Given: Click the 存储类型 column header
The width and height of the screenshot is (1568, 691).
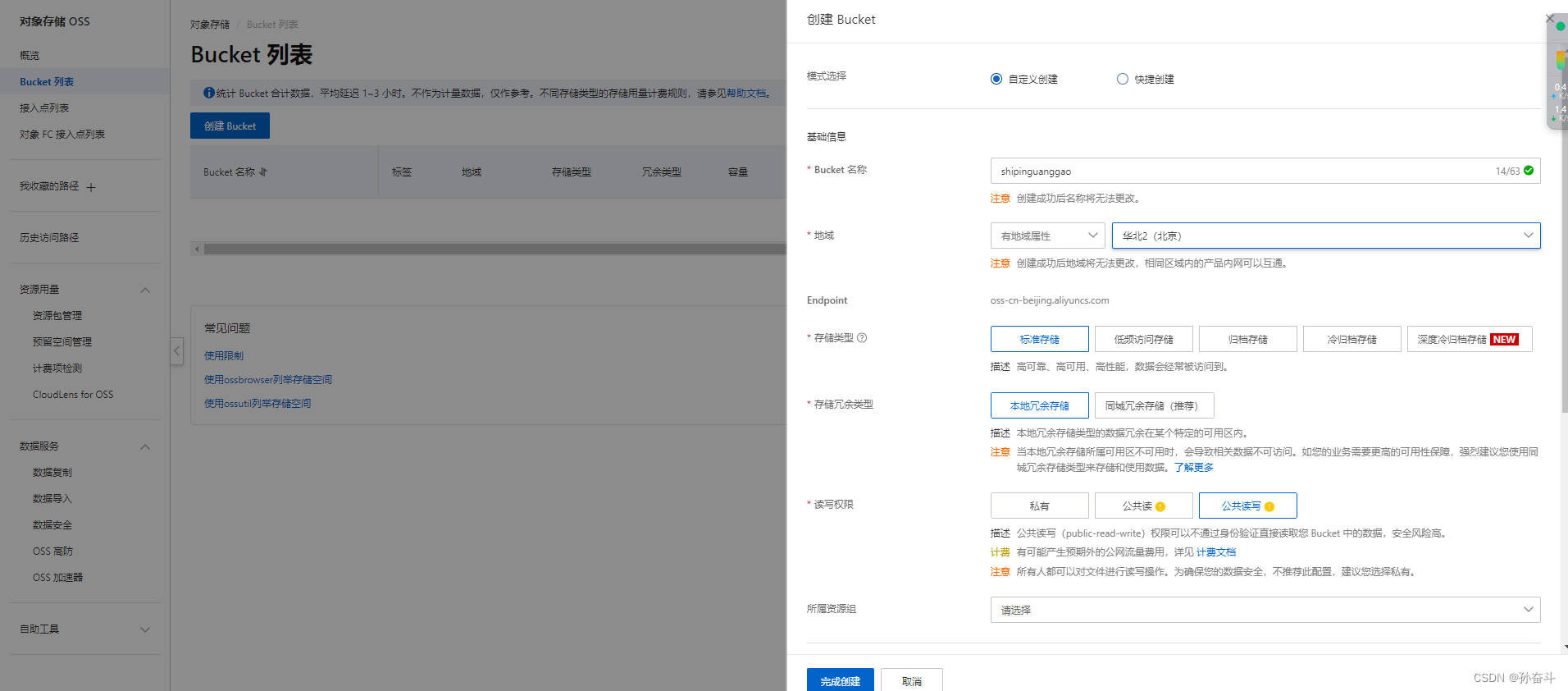Looking at the screenshot, I should (572, 172).
